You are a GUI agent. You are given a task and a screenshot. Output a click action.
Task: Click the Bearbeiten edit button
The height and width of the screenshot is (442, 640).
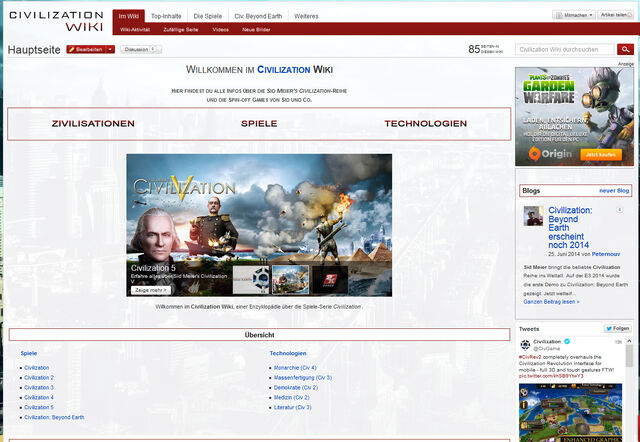(86, 49)
